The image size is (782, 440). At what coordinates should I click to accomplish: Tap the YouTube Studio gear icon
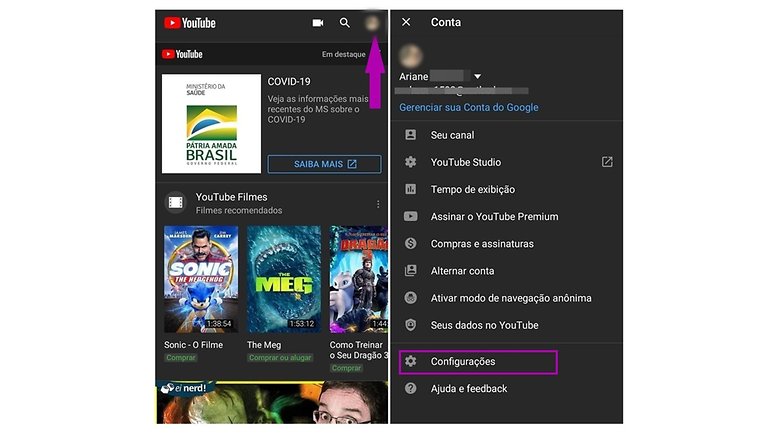tap(410, 162)
